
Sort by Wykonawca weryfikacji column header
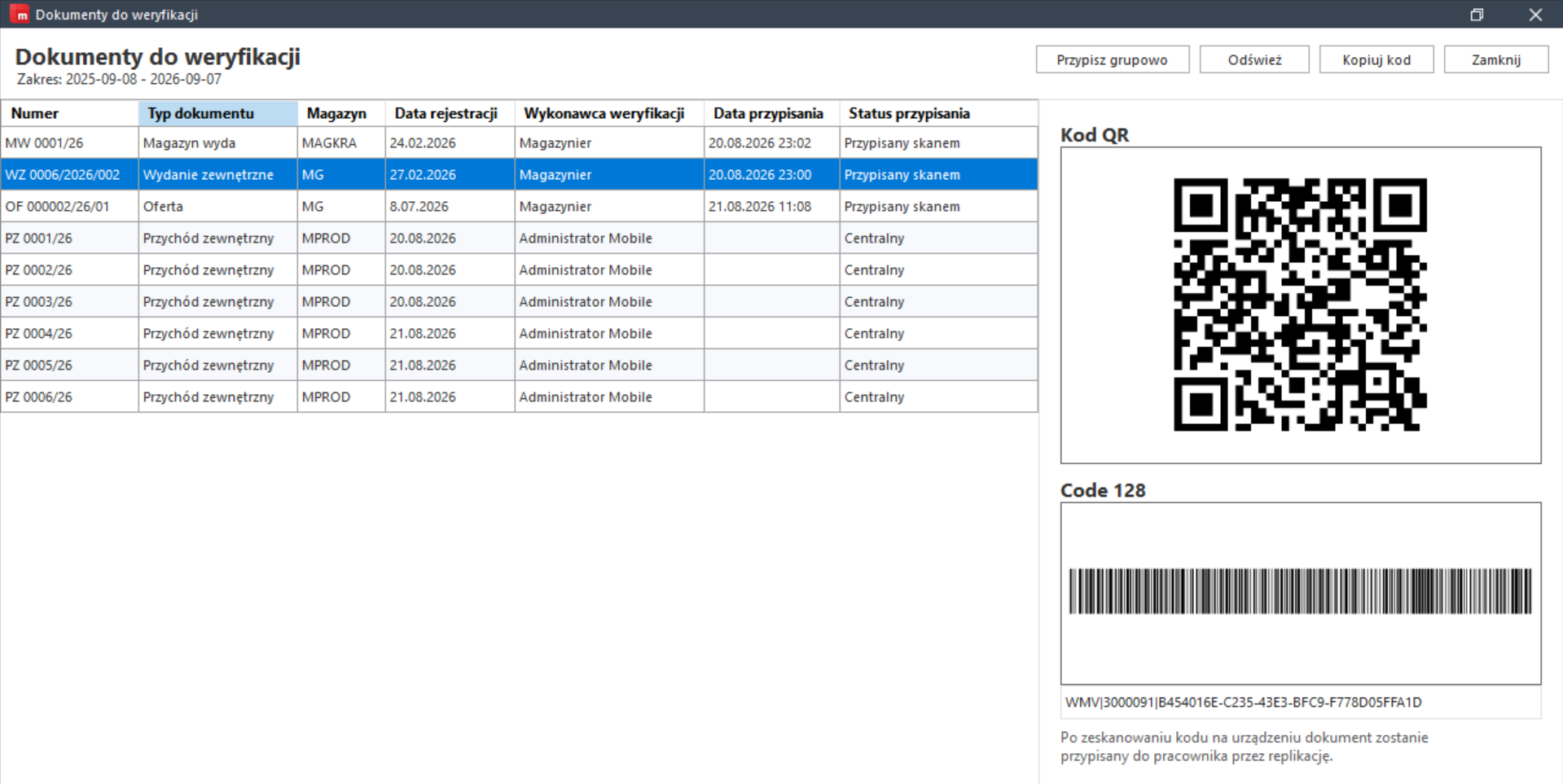click(610, 113)
